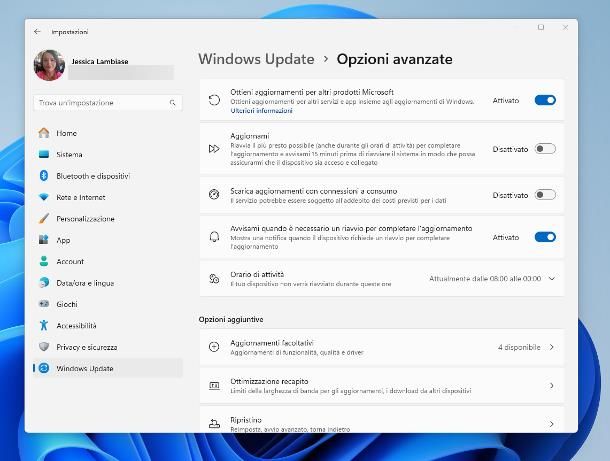Click the refresh icon beside Ottieni aggiornamenti
The height and width of the screenshot is (461, 610).
pos(214,100)
